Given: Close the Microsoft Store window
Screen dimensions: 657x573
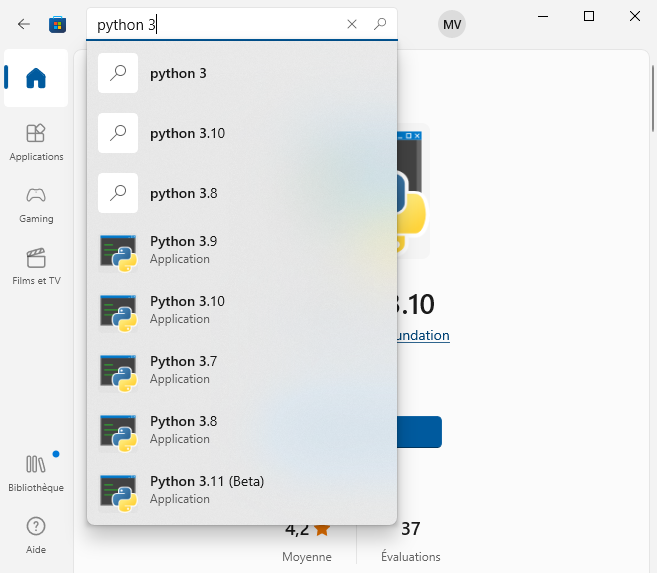Looking at the screenshot, I should click(635, 16).
